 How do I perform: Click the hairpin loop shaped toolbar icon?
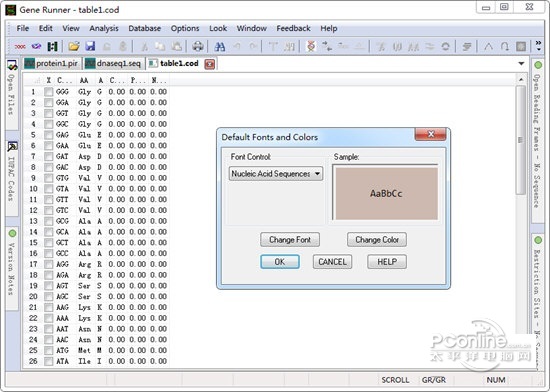pyautogui.click(x=504, y=46)
